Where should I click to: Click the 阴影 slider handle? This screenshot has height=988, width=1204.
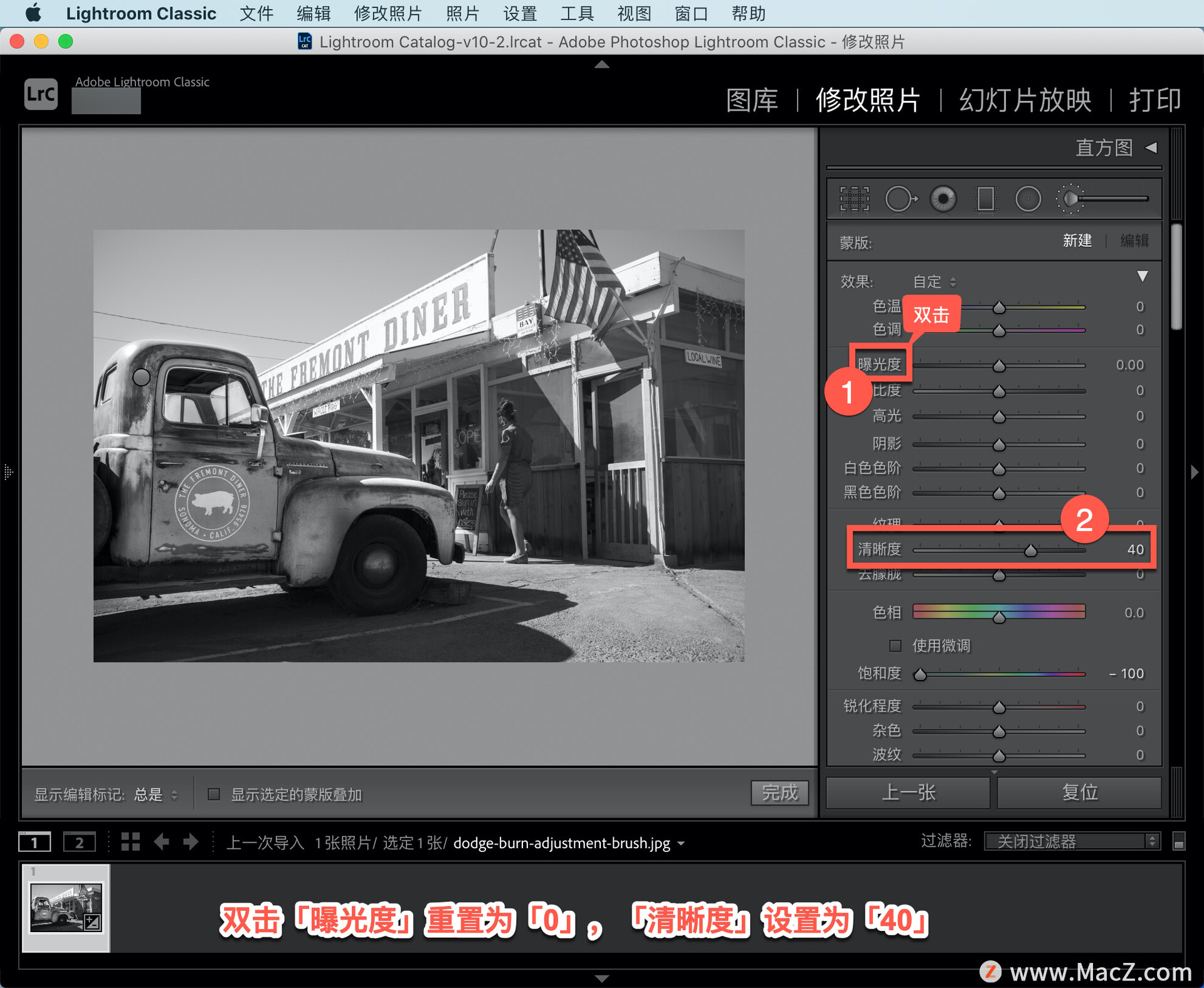pyautogui.click(x=999, y=445)
